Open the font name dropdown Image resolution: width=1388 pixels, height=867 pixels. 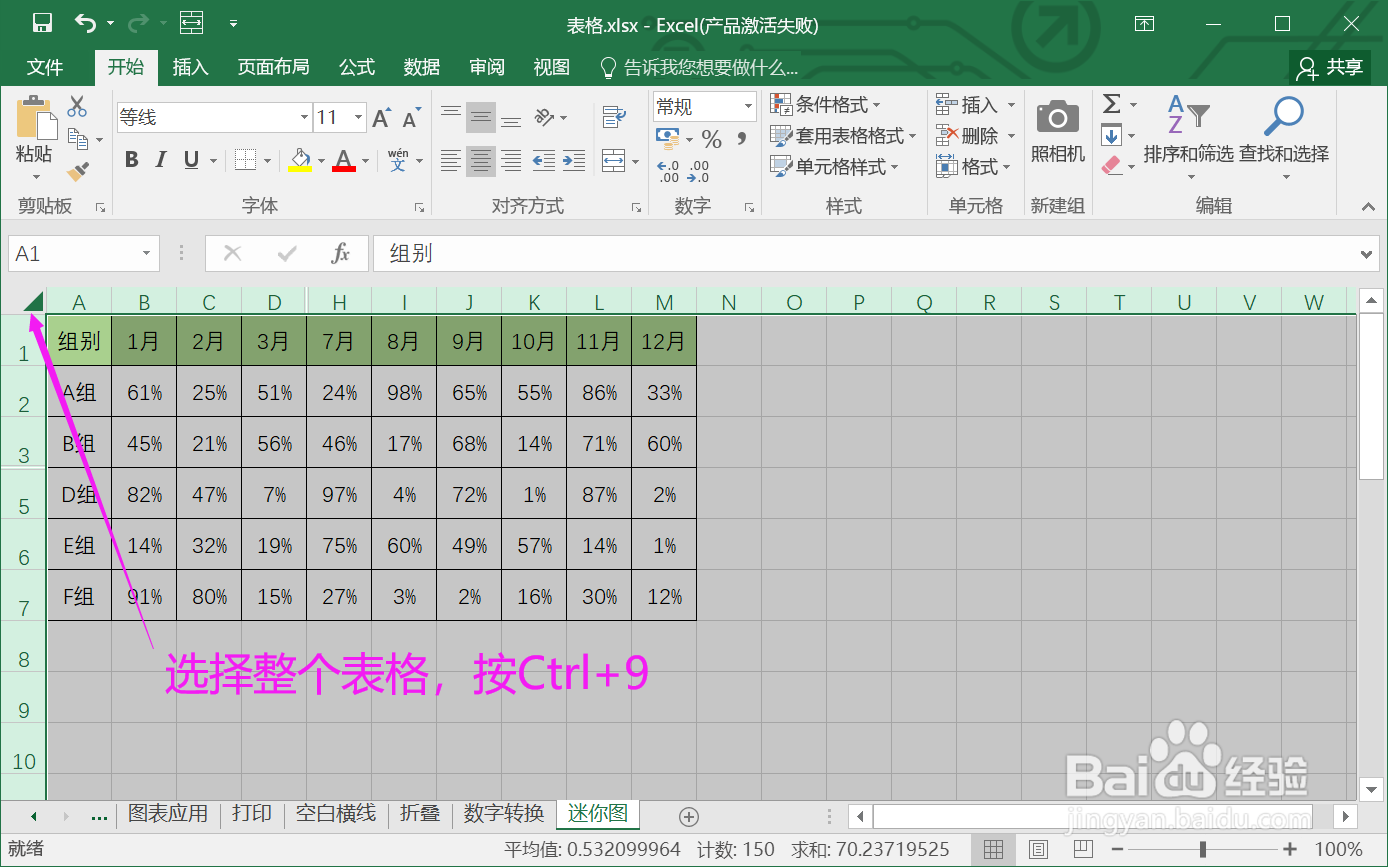pyautogui.click(x=303, y=117)
